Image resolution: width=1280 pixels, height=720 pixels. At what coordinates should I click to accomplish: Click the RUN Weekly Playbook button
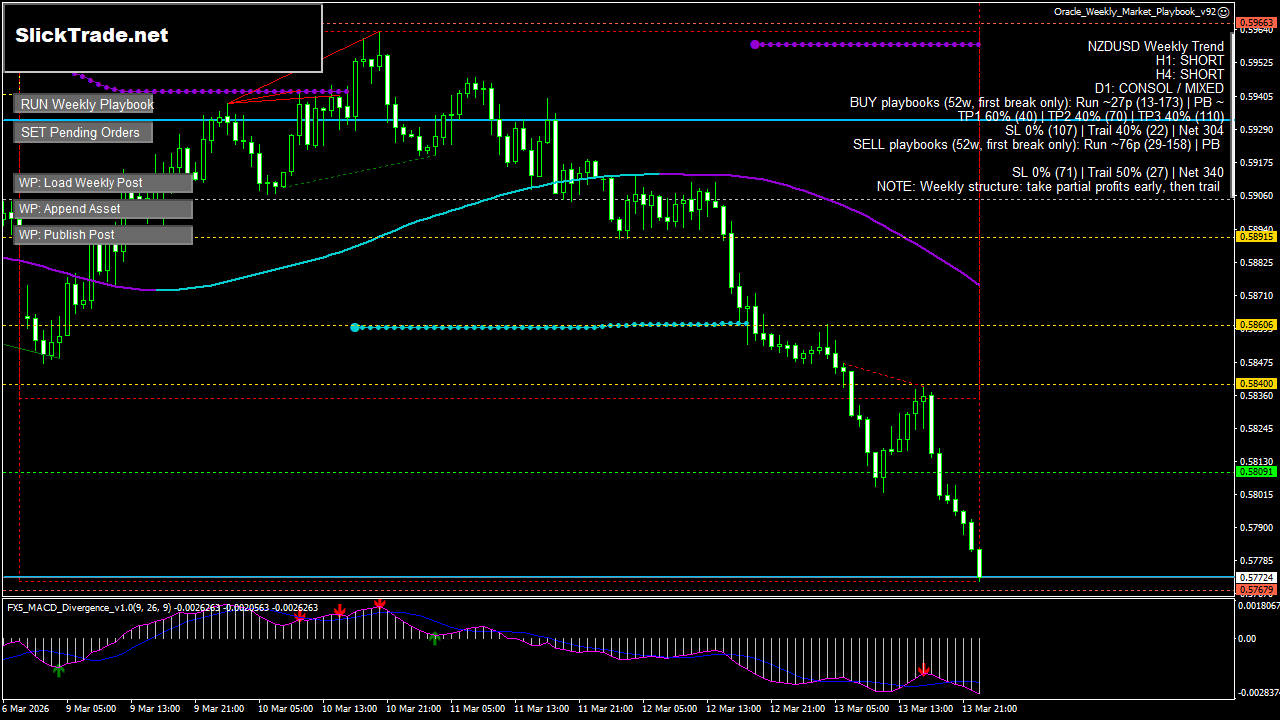pos(84,104)
